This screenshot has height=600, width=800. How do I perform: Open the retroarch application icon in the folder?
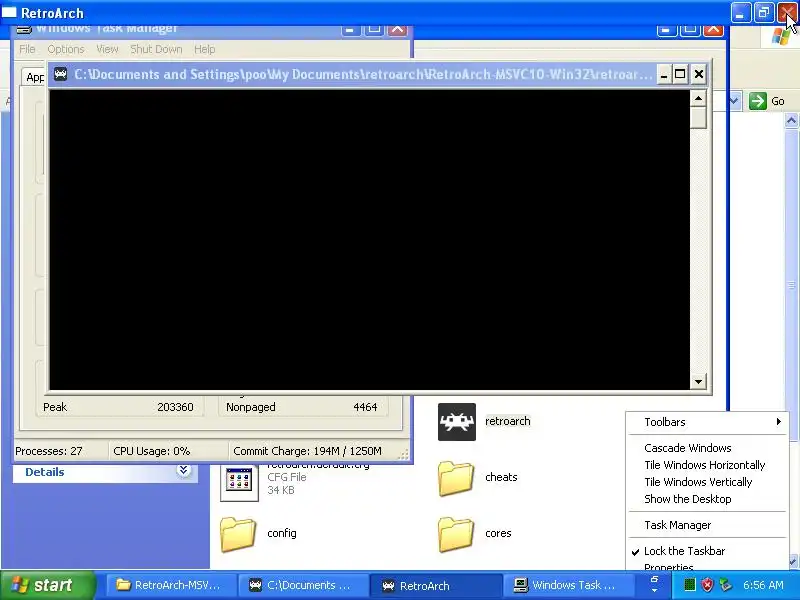tap(457, 422)
